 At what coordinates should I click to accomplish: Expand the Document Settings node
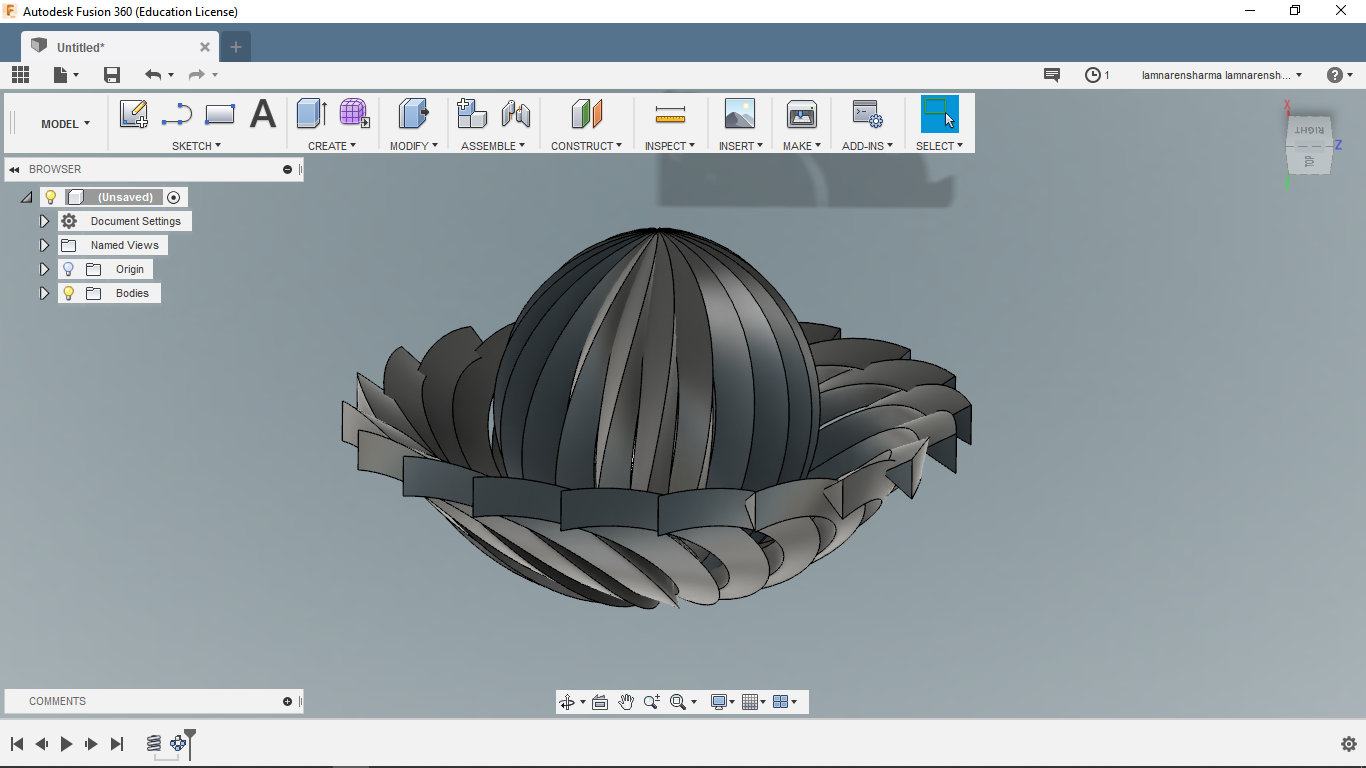(44, 221)
